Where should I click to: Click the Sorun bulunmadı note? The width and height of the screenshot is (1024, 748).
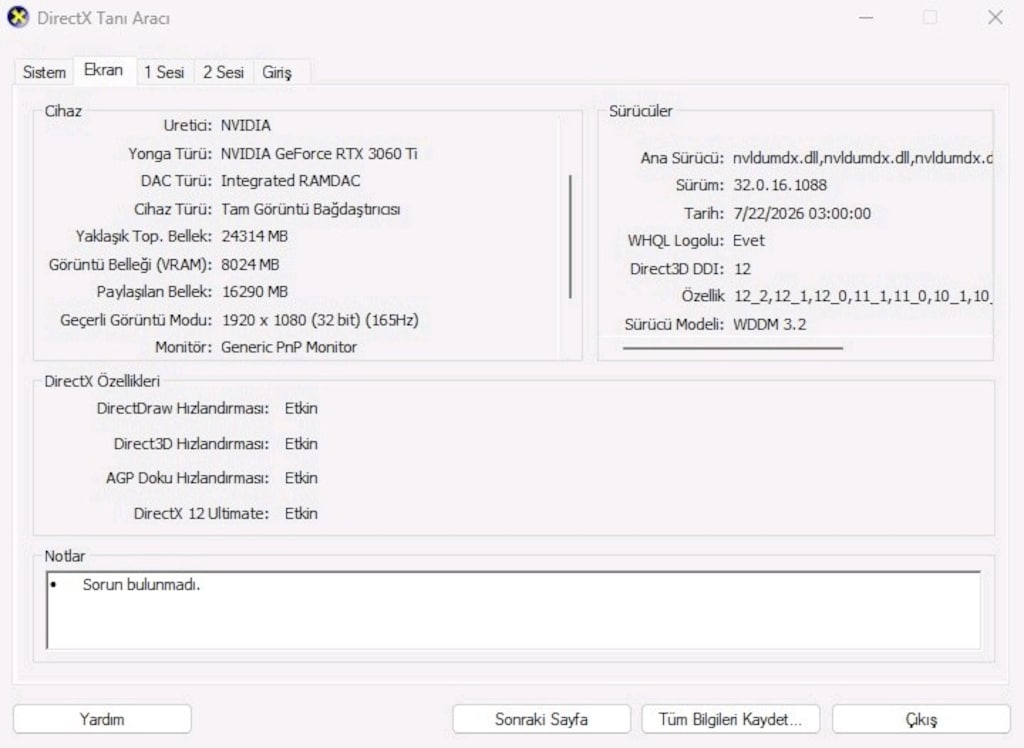tap(141, 585)
